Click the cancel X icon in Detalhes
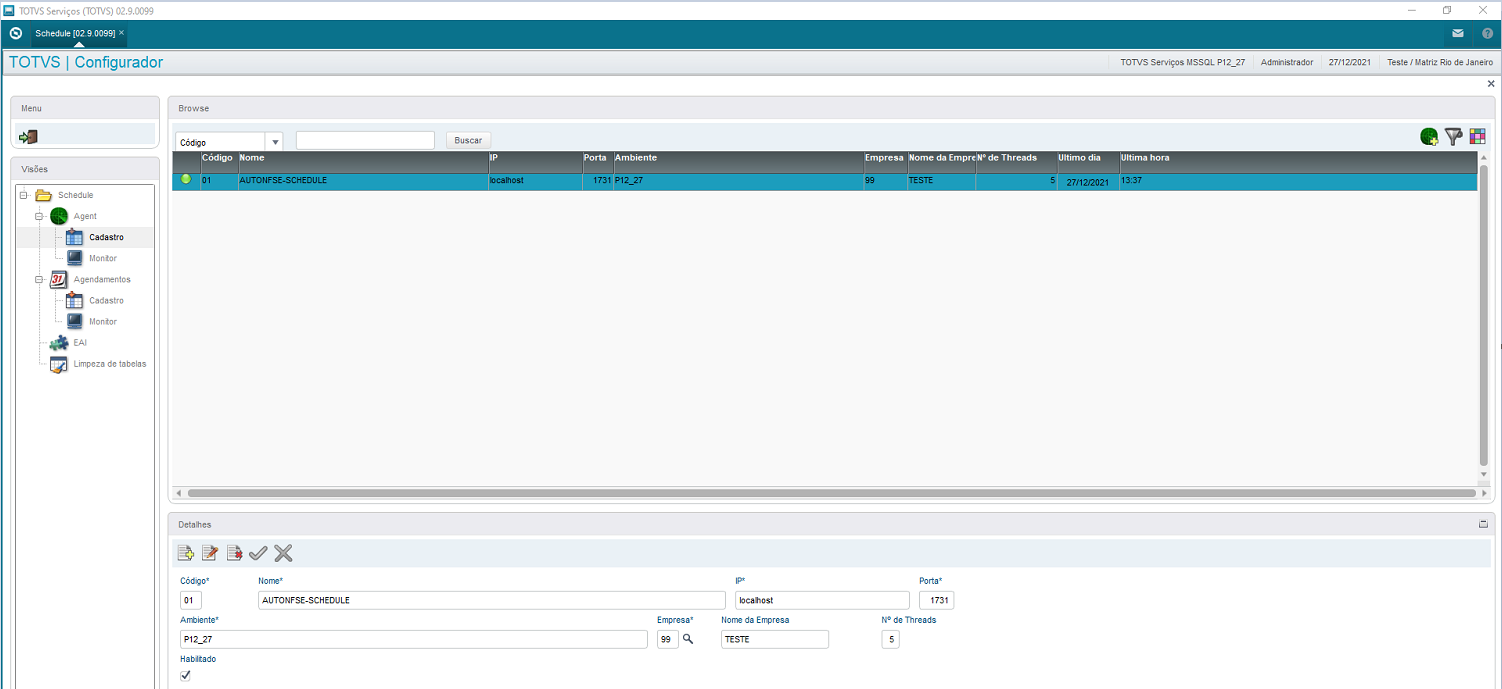Image resolution: width=1502 pixels, height=689 pixels. pyautogui.click(x=283, y=553)
